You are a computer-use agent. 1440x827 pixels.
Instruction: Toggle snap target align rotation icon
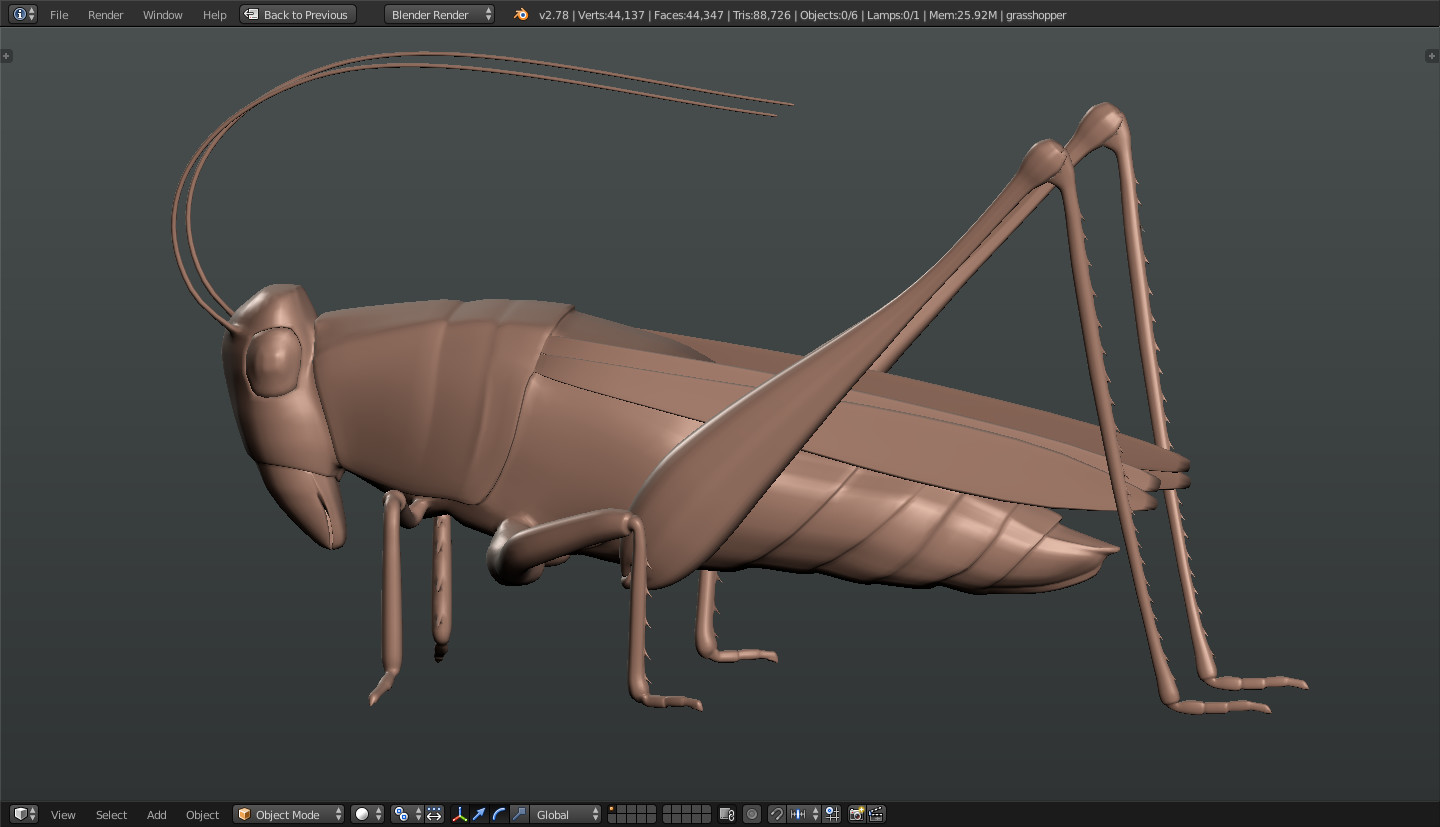point(832,814)
